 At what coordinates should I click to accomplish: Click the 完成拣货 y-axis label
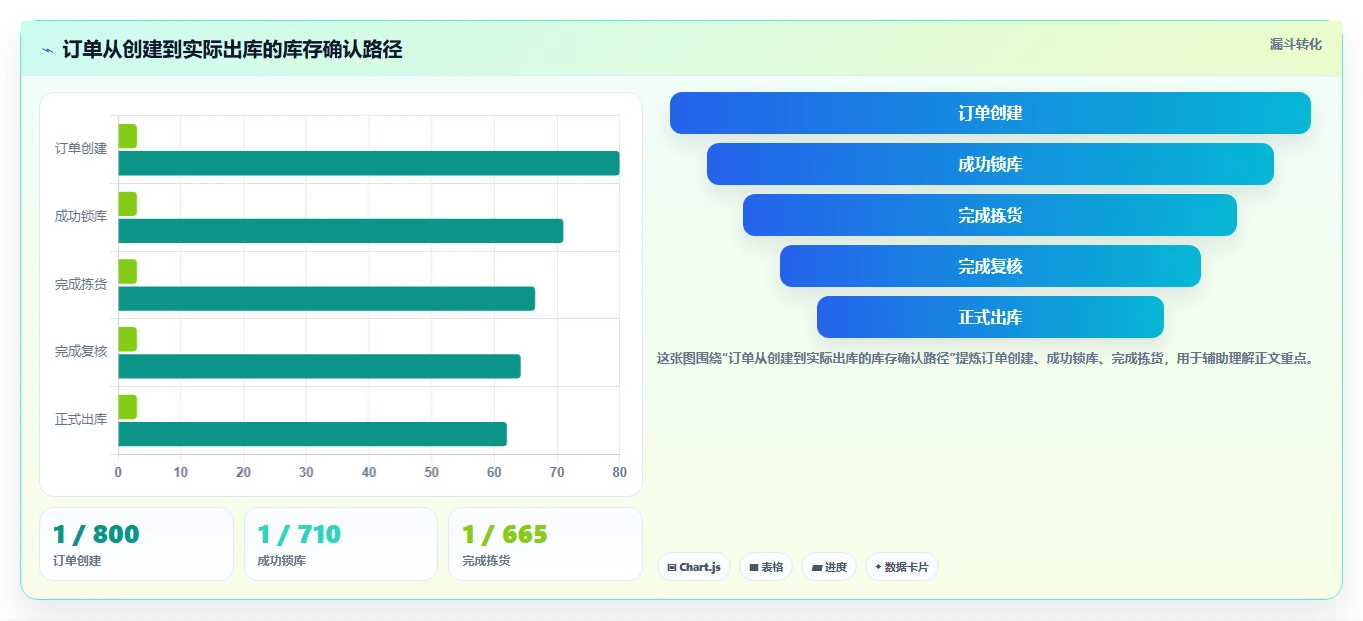tap(81, 285)
